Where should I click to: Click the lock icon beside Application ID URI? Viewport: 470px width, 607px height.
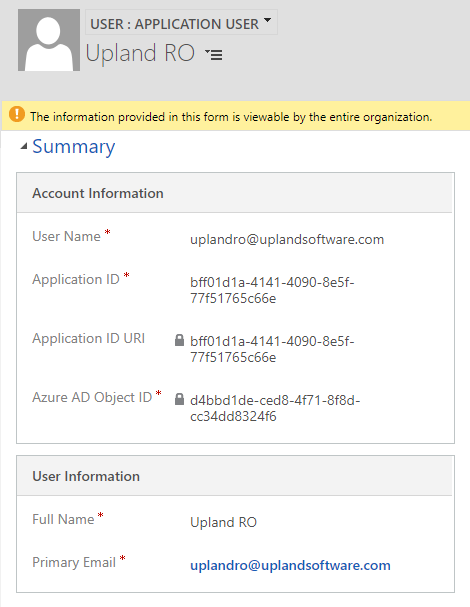(x=179, y=340)
